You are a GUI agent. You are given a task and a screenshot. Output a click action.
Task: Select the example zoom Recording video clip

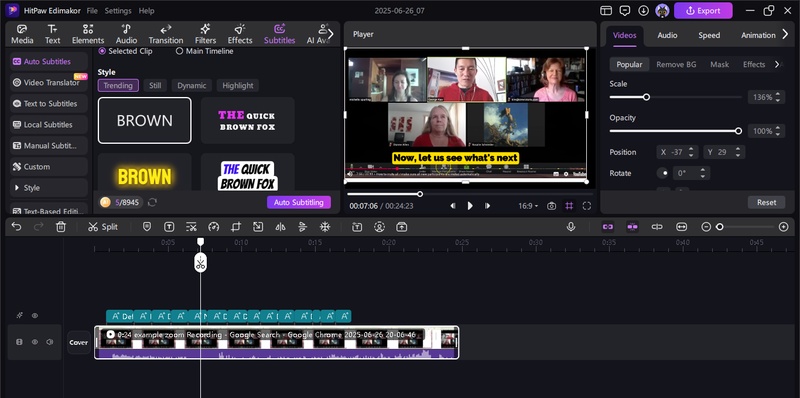277,342
